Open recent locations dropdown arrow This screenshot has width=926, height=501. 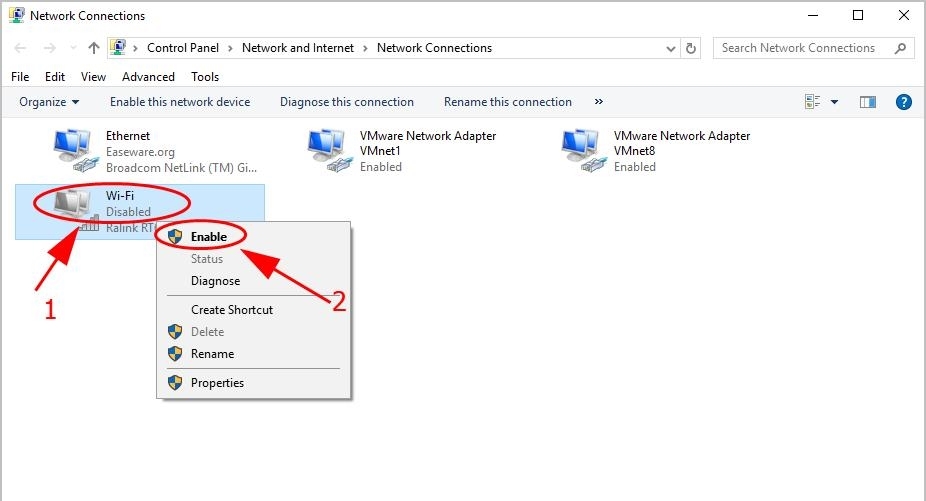point(73,48)
